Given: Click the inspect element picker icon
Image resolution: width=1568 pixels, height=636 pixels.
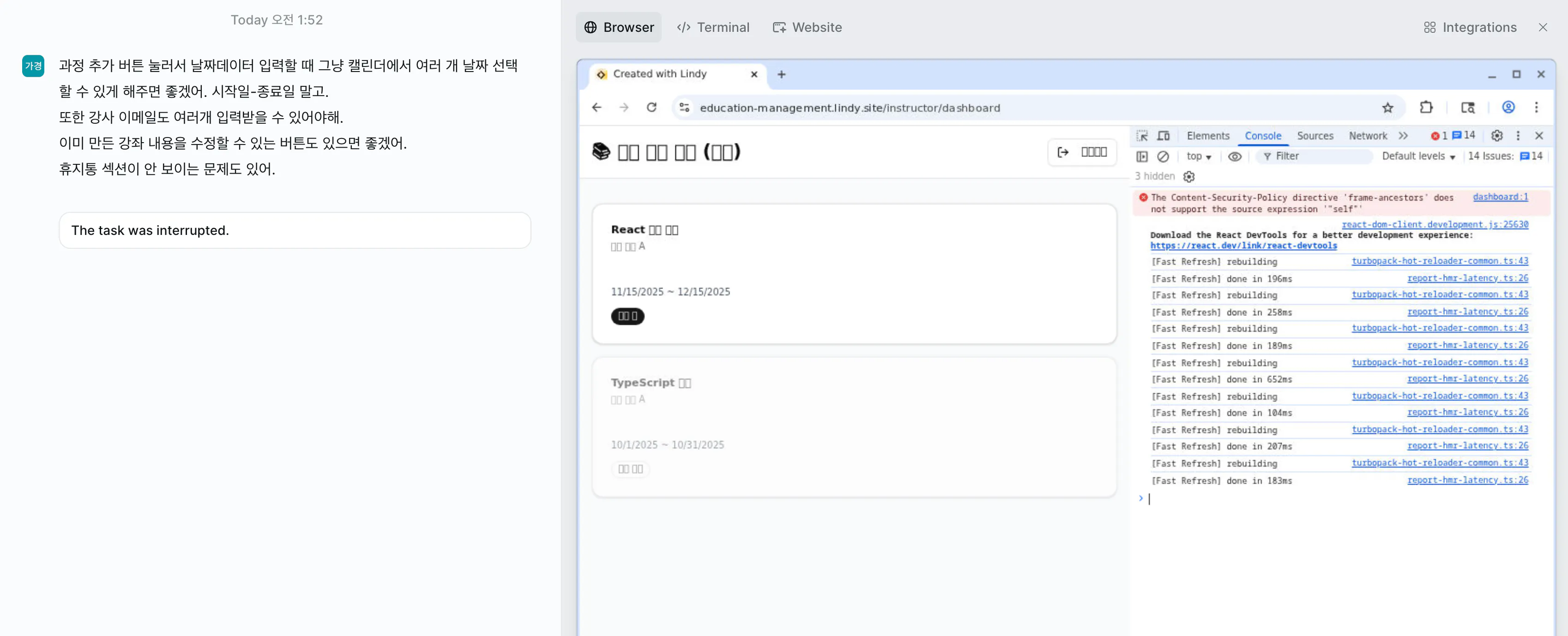Looking at the screenshot, I should (x=1142, y=136).
